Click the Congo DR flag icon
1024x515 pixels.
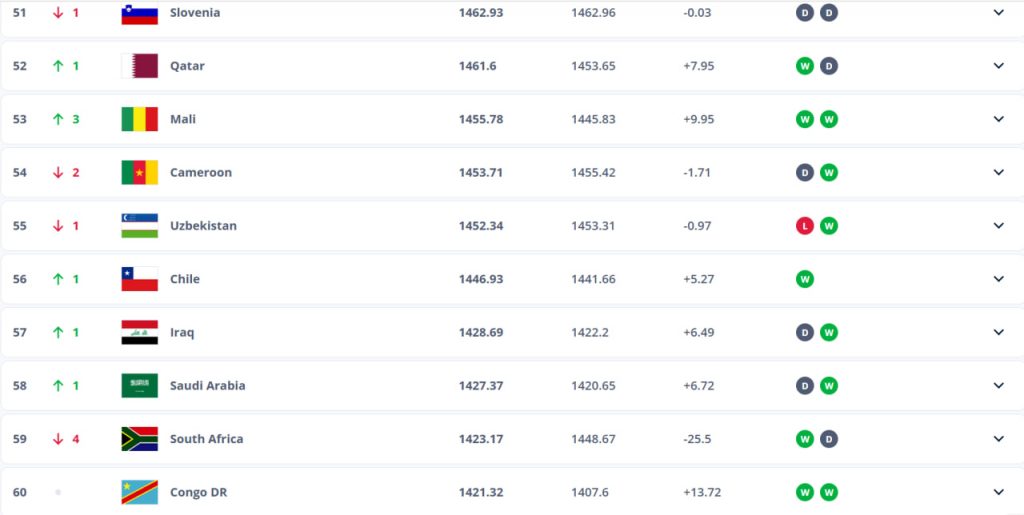tap(139, 491)
